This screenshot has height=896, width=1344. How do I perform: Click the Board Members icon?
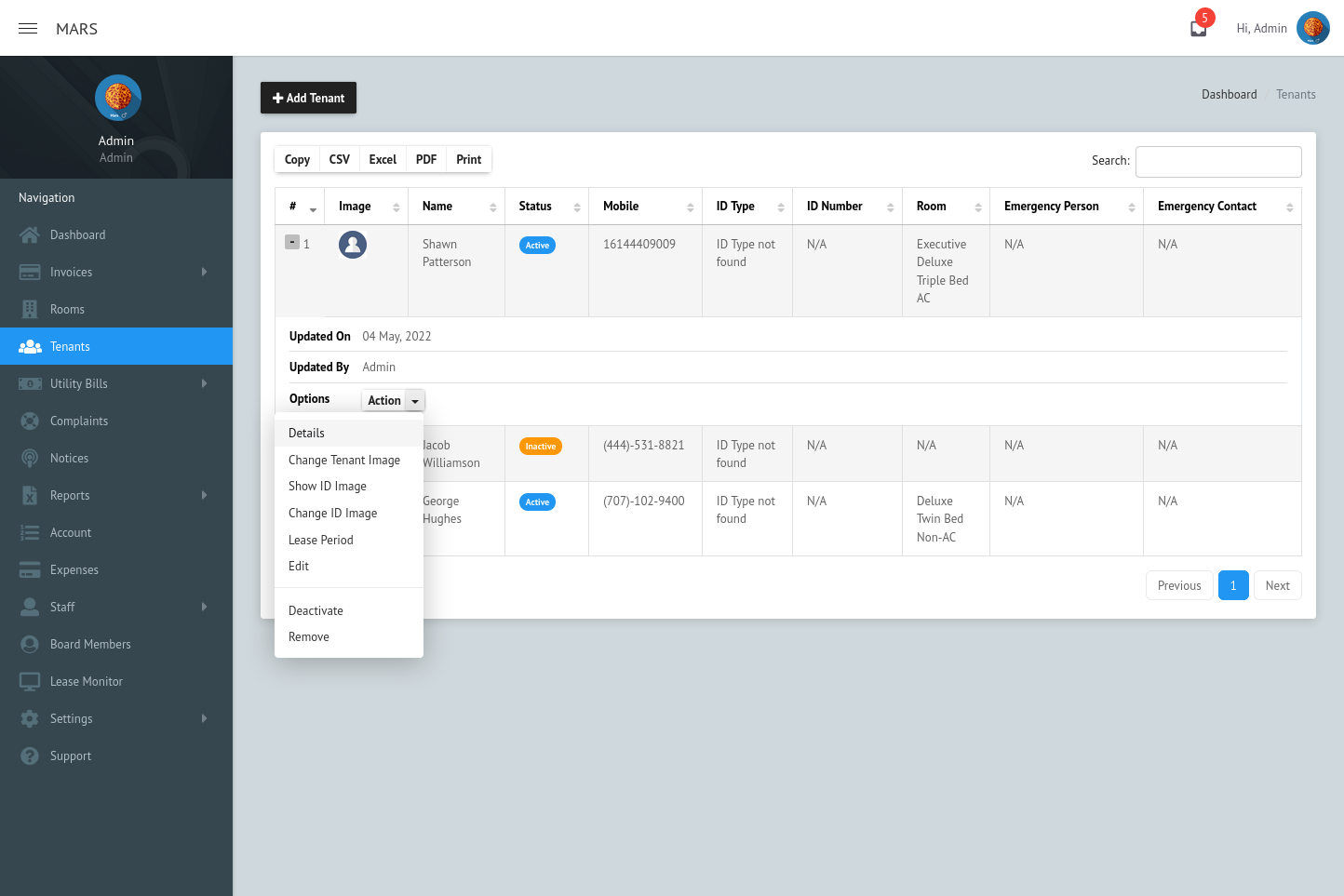pos(29,644)
